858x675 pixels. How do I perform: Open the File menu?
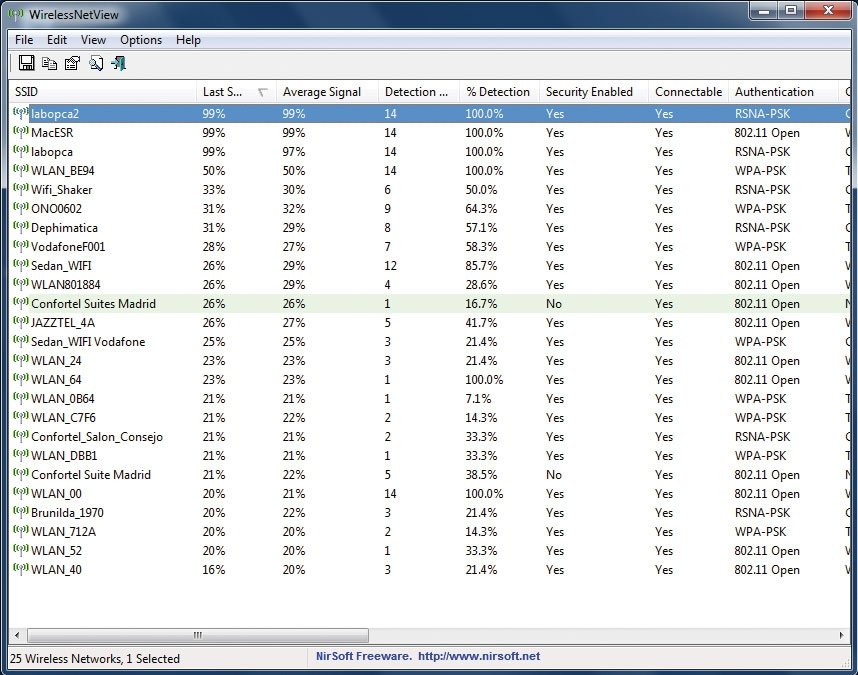click(x=24, y=40)
